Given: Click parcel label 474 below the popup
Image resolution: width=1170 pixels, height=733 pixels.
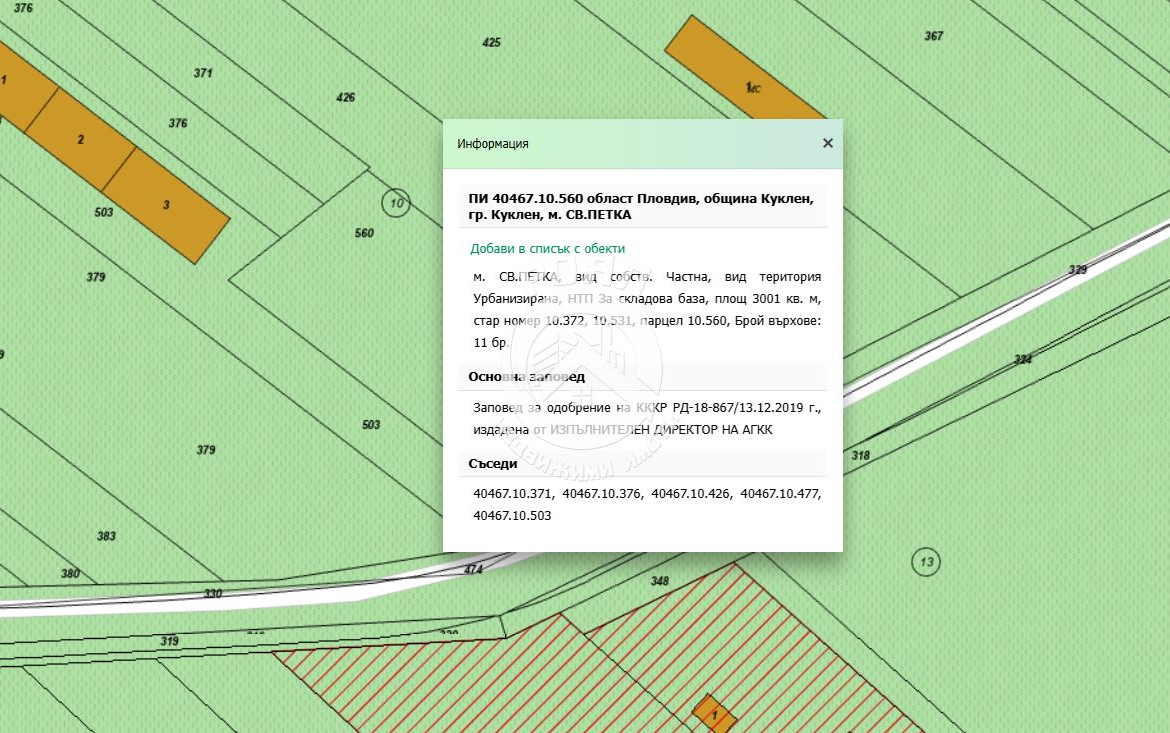Looking at the screenshot, I should [x=473, y=569].
